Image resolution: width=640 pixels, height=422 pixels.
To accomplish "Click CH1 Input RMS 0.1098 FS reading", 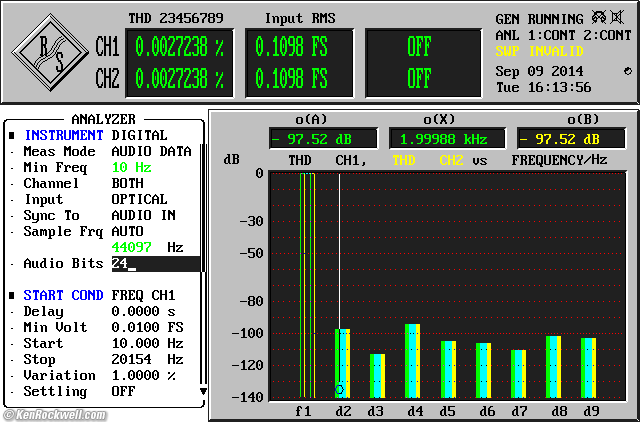I will pyautogui.click(x=292, y=47).
